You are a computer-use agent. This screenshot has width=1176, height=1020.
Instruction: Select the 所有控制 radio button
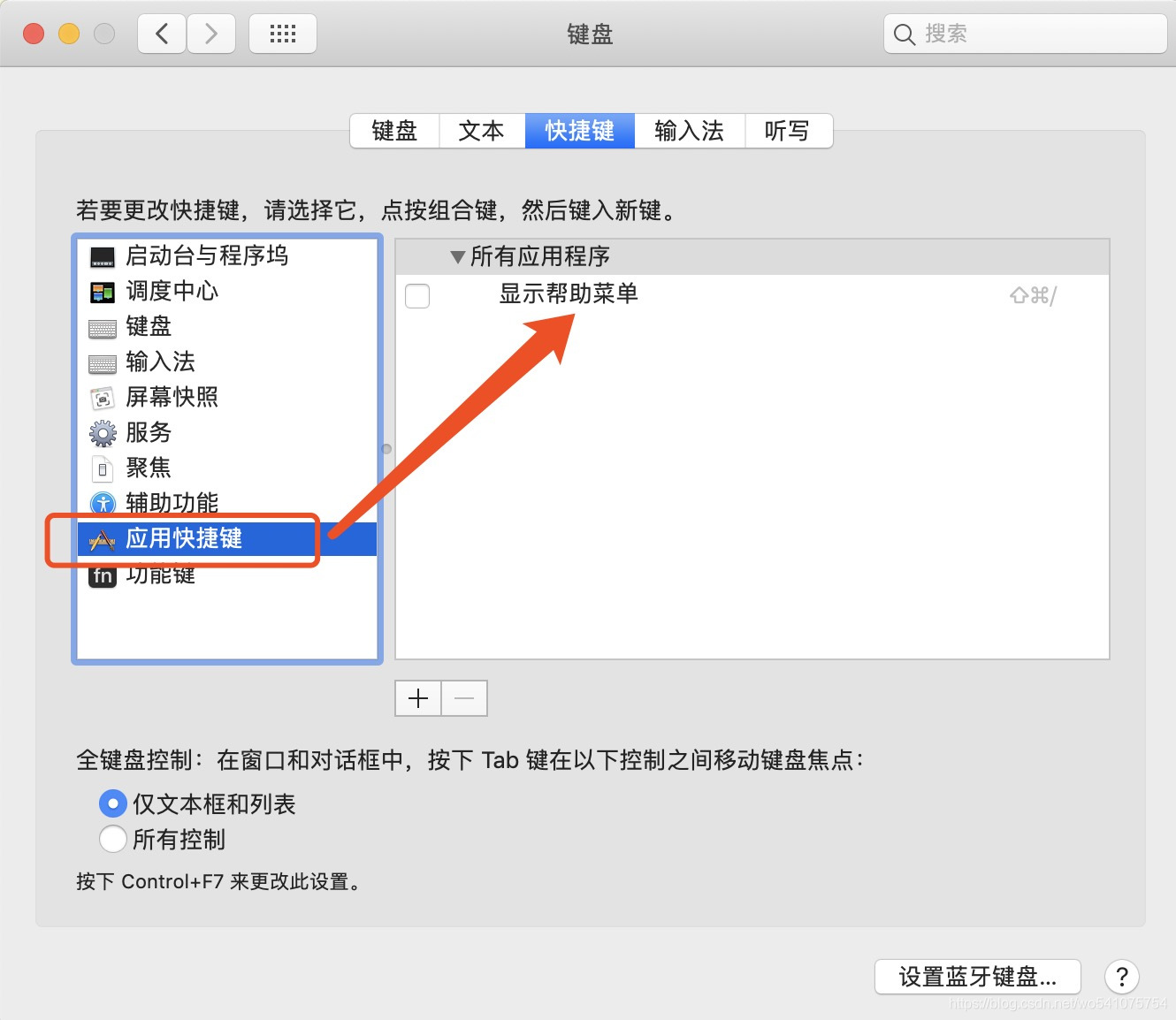112,839
